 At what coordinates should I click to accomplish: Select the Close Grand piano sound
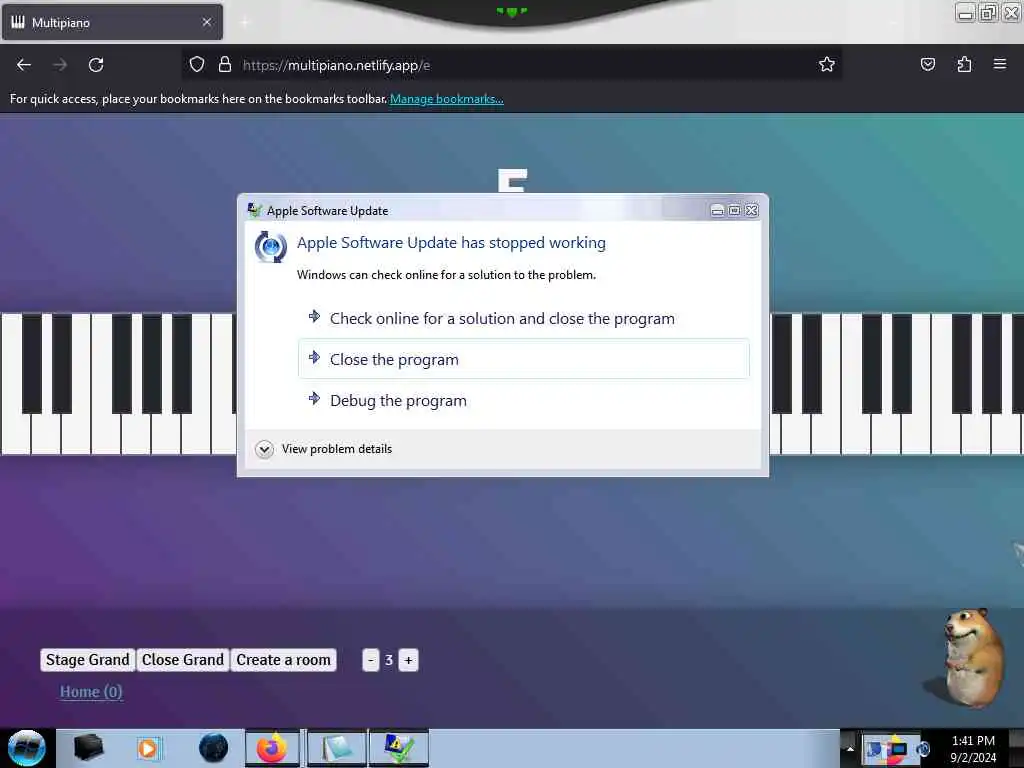tap(183, 660)
